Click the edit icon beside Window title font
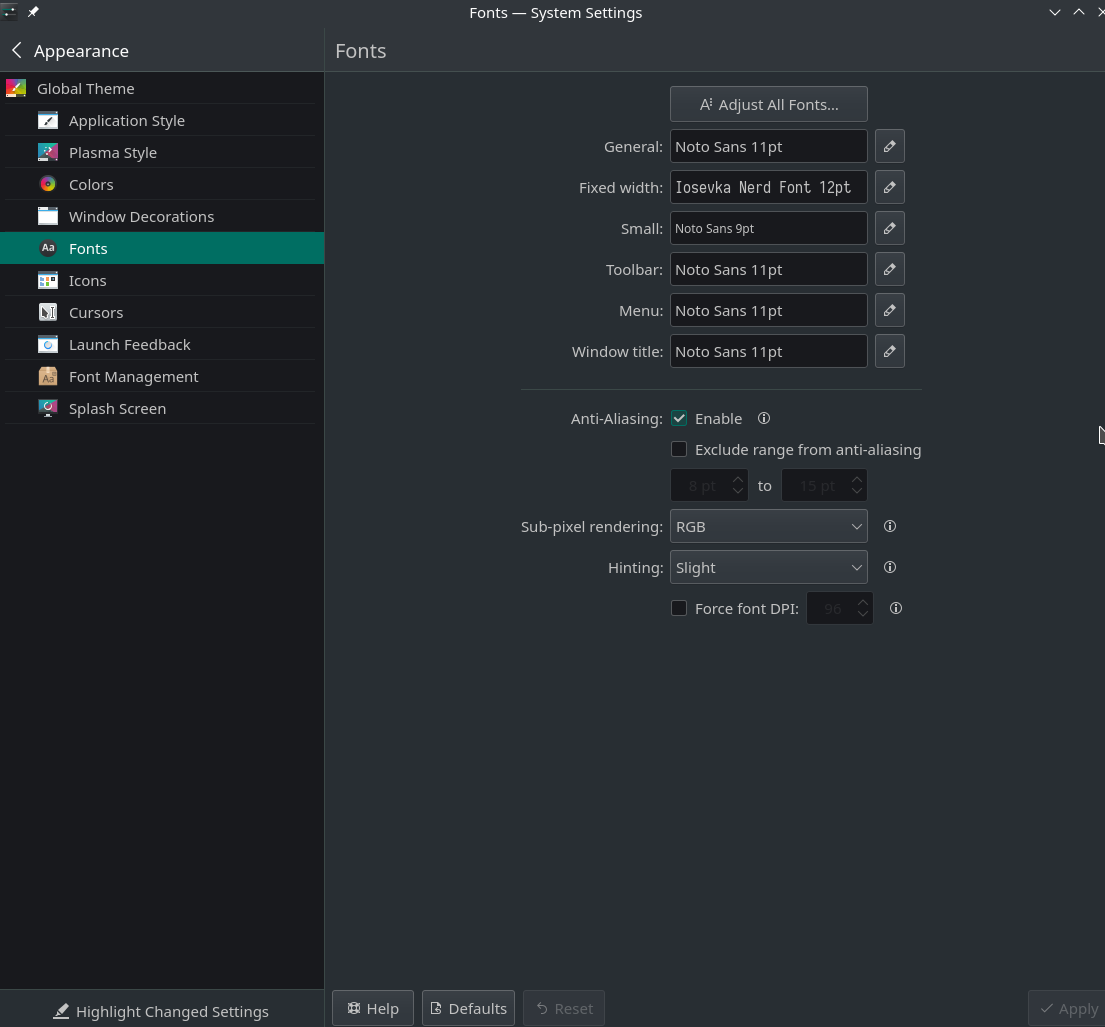This screenshot has width=1105, height=1027. tap(889, 351)
